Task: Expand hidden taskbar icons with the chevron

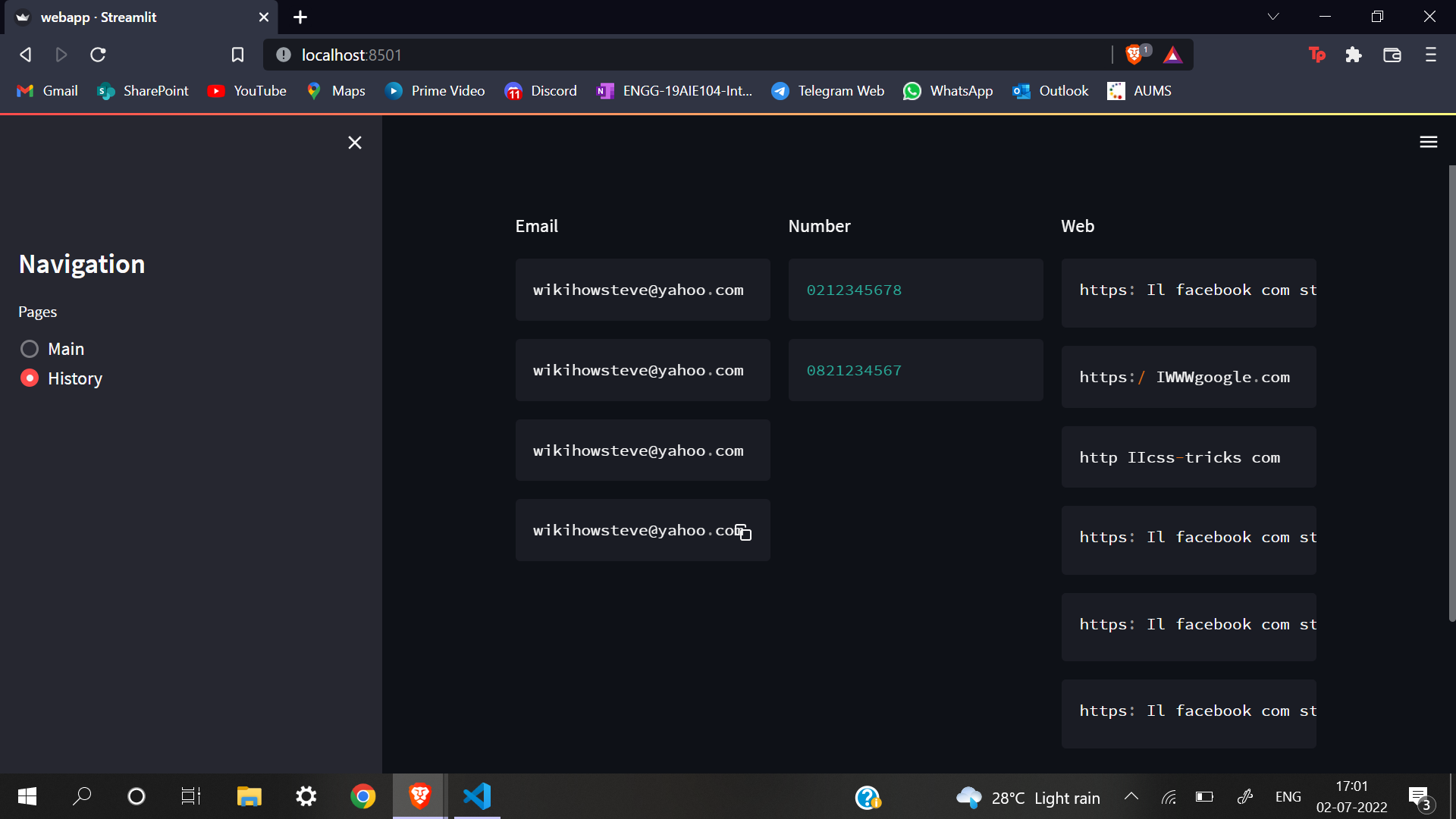Action: tap(1131, 797)
